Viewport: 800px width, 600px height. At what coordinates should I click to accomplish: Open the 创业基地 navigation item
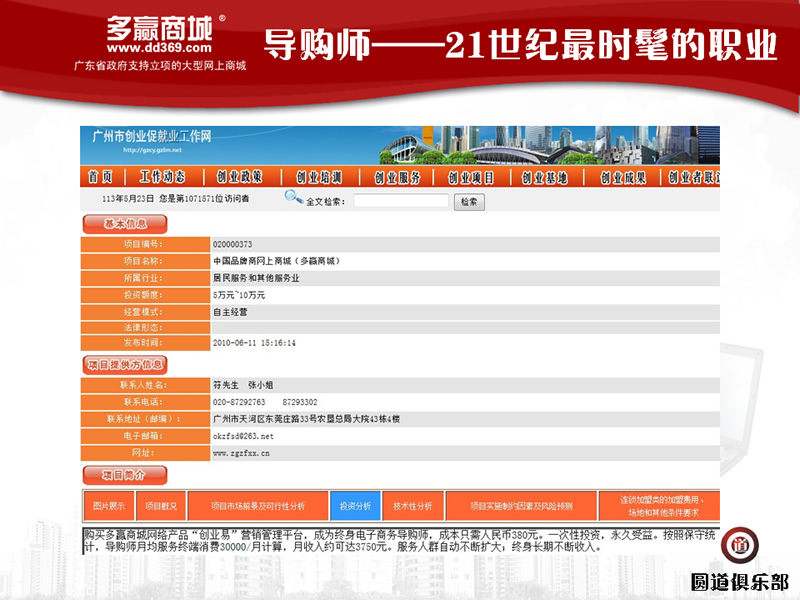click(x=545, y=177)
